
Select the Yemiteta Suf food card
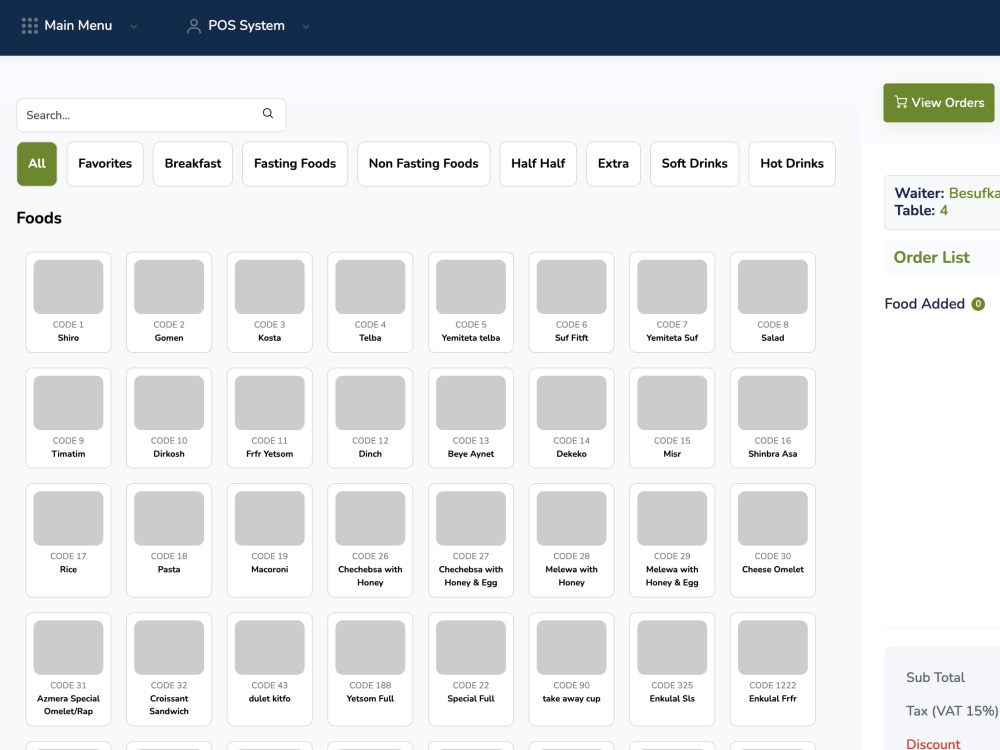(672, 302)
